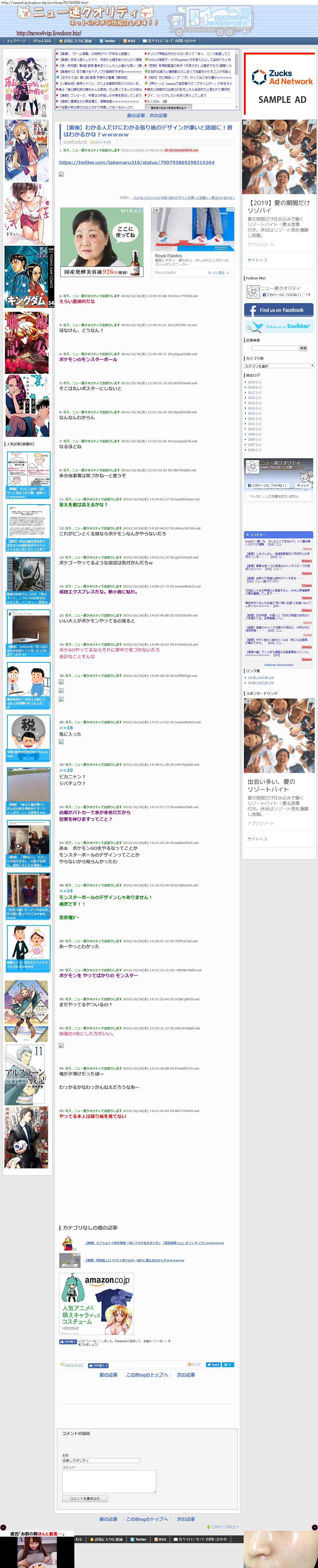The height and width of the screenshot is (1568, 318).
Task: Click the Follow us on twitter banner
Action: (279, 326)
